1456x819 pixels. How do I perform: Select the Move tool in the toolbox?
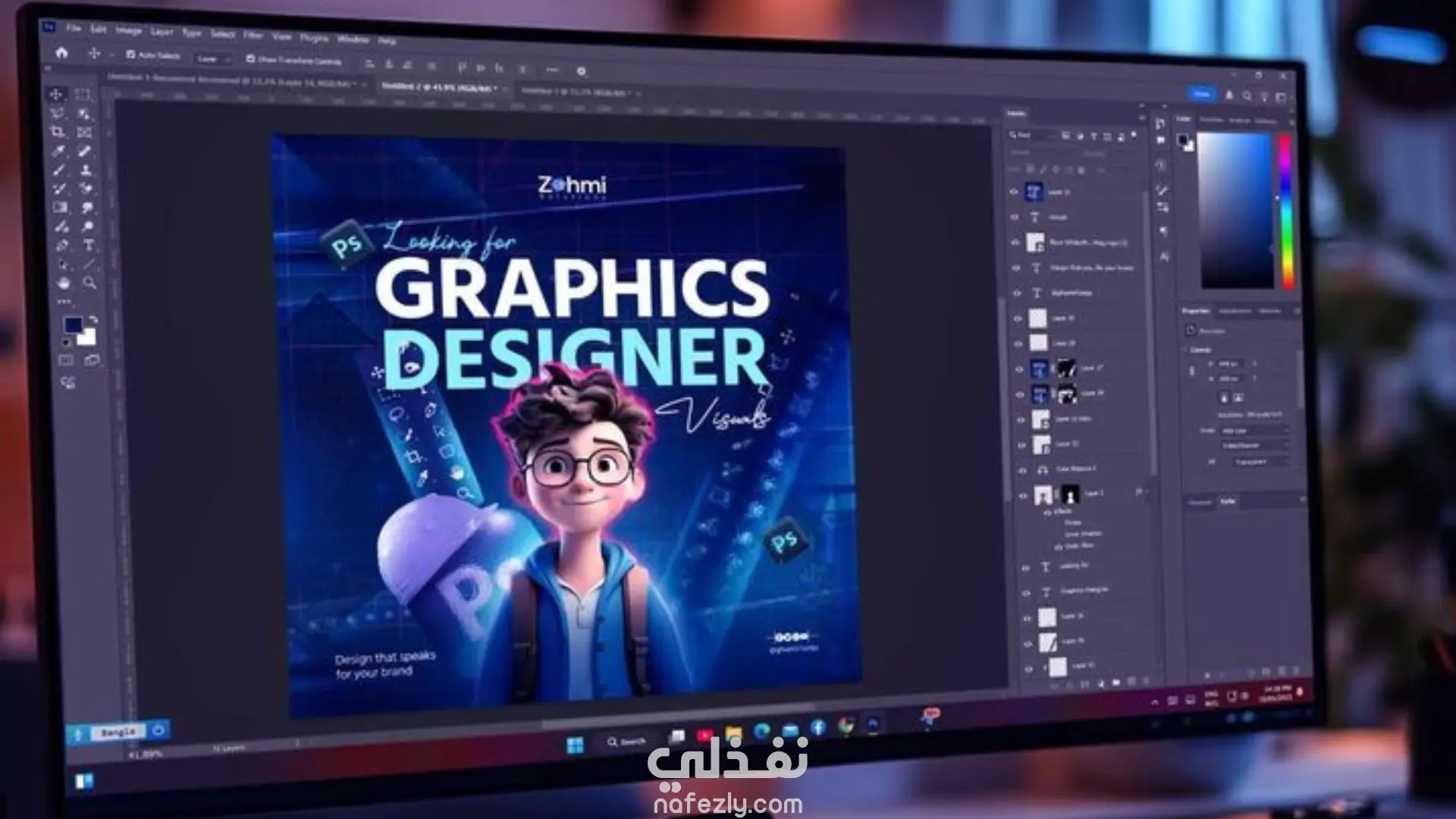pyautogui.click(x=56, y=94)
